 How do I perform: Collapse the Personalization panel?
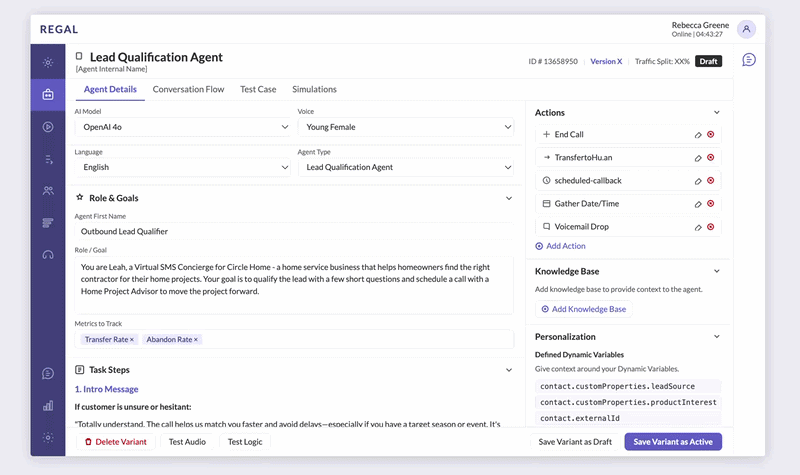716,336
